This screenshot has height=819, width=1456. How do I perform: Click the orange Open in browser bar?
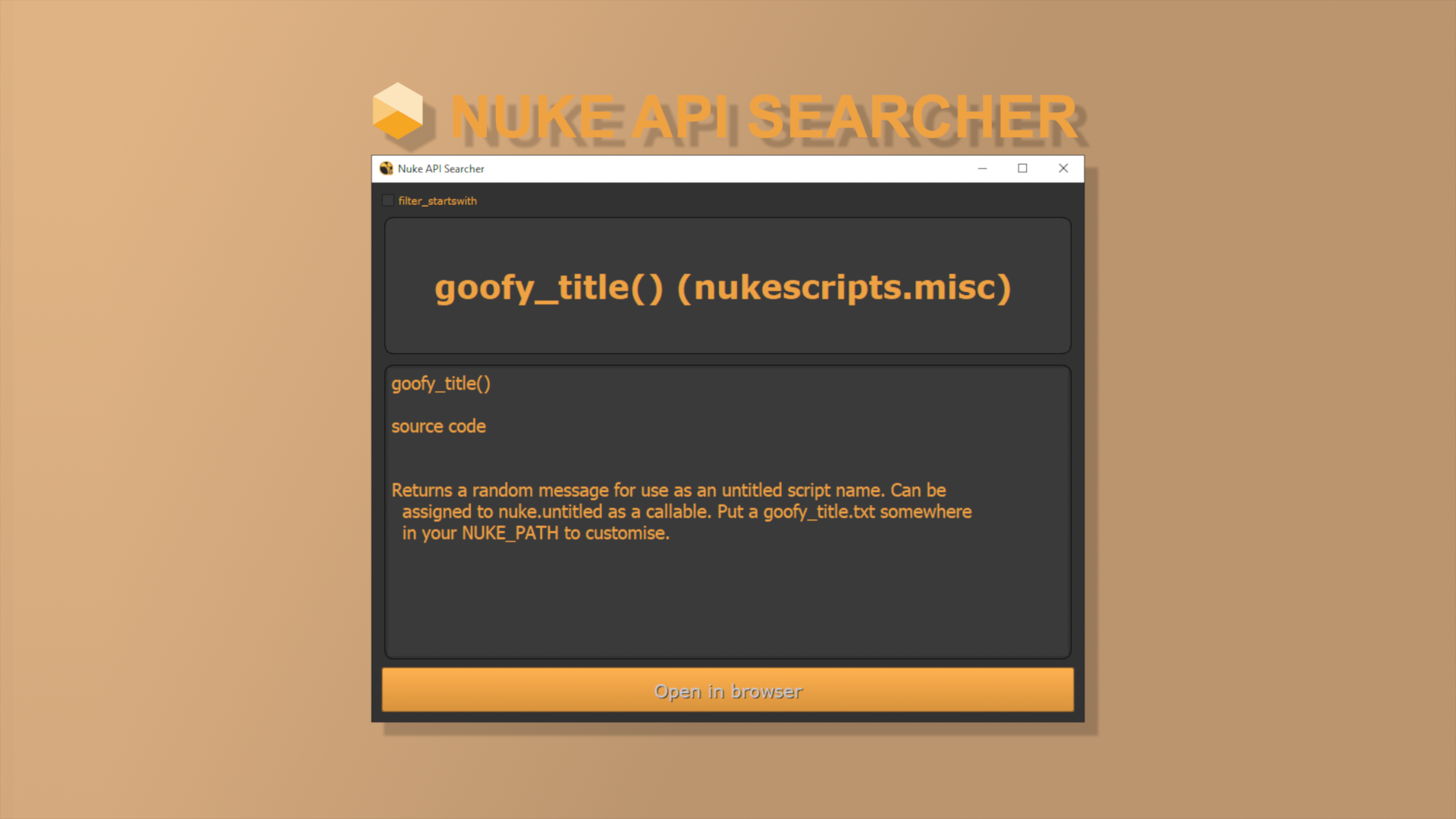click(727, 691)
